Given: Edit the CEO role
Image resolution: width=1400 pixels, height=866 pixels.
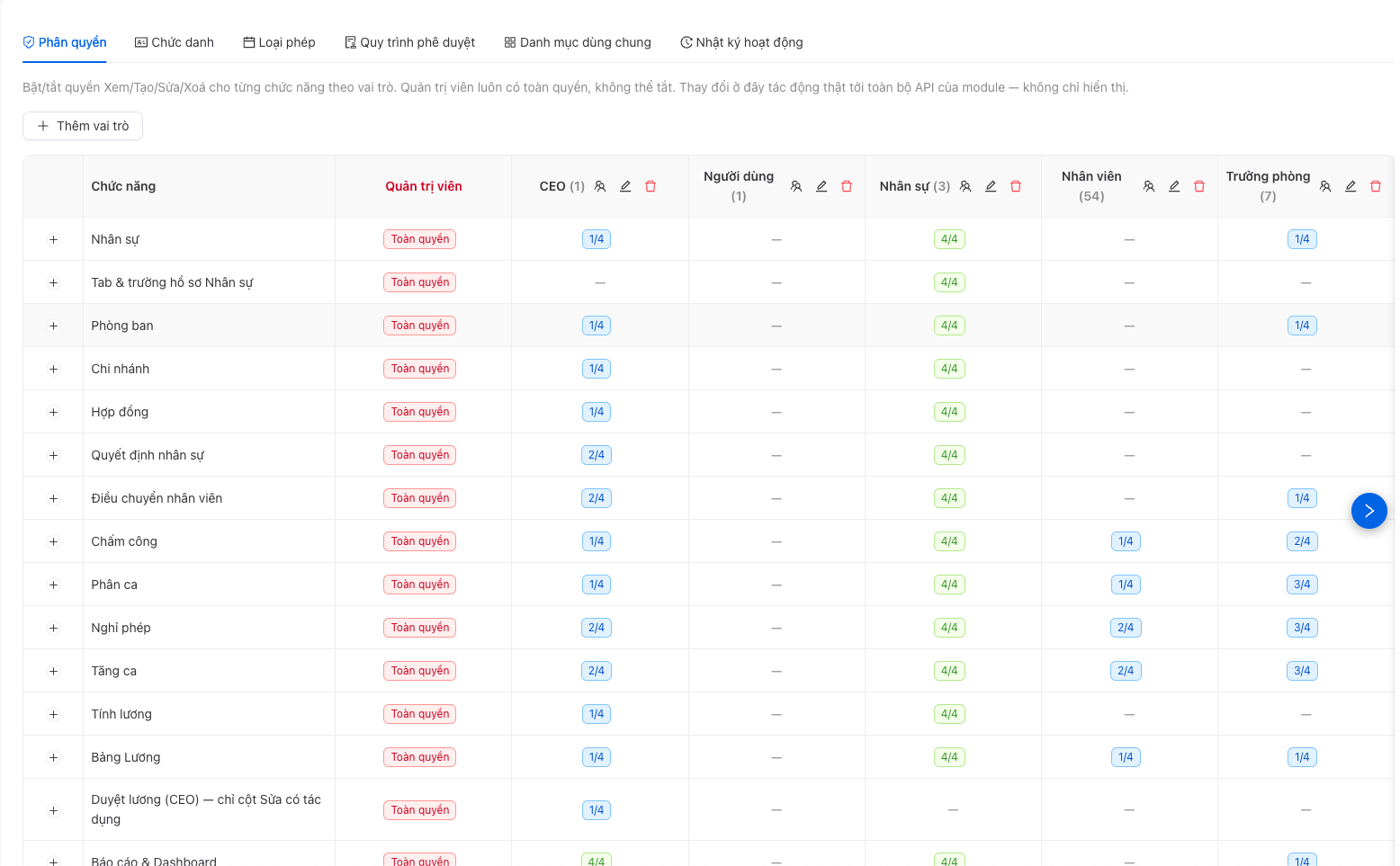Looking at the screenshot, I should 625,186.
